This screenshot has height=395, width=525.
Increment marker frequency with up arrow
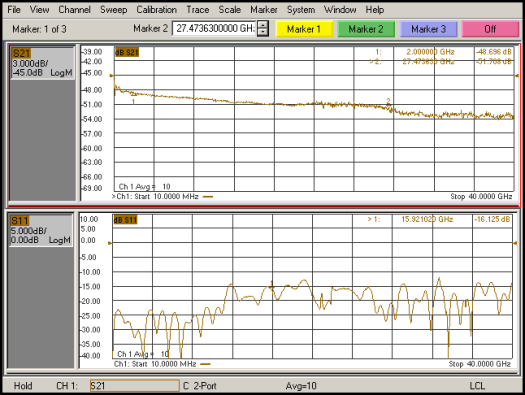[x=263, y=25]
